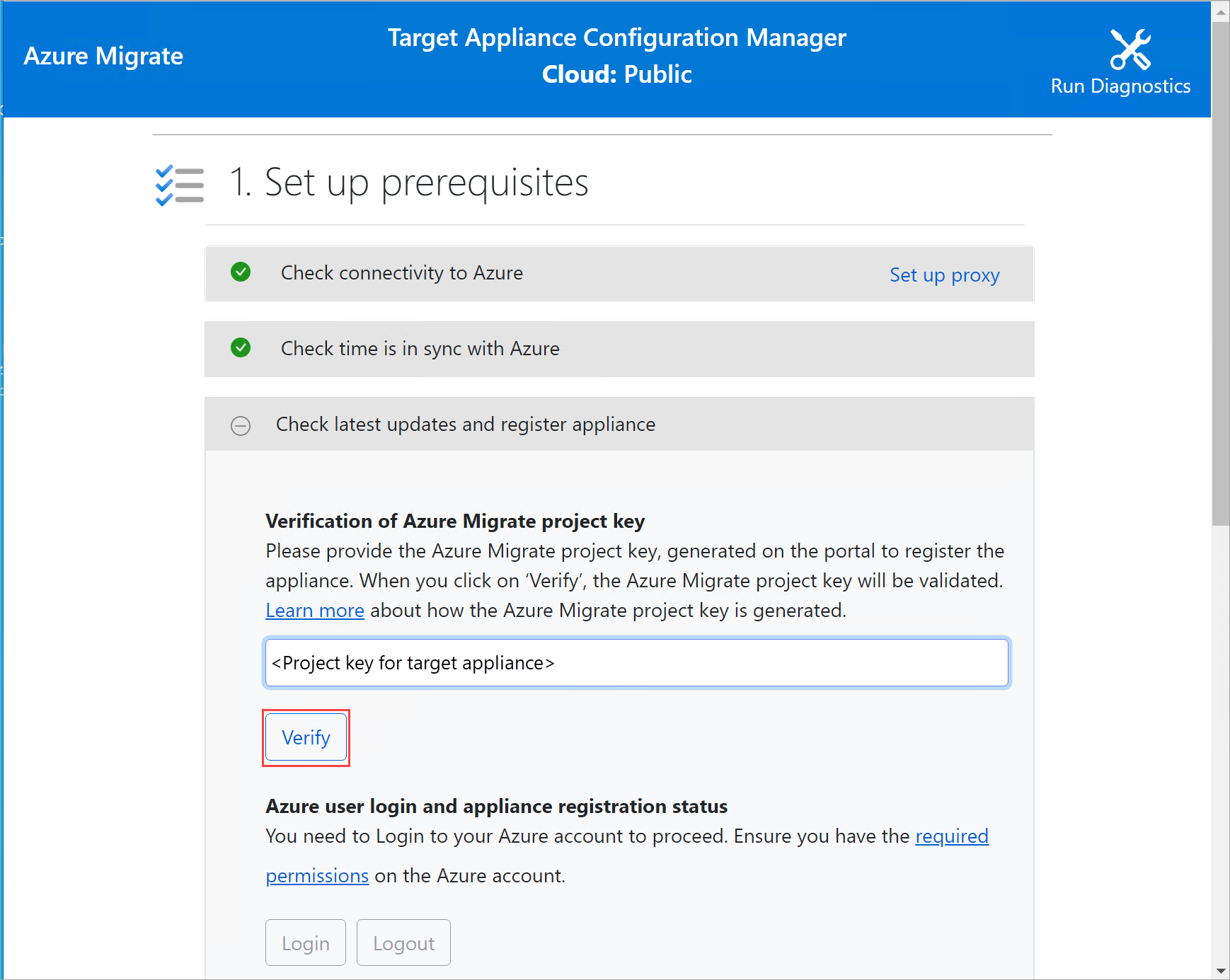1230x980 pixels.
Task: Open Set up proxy
Action: coord(944,275)
